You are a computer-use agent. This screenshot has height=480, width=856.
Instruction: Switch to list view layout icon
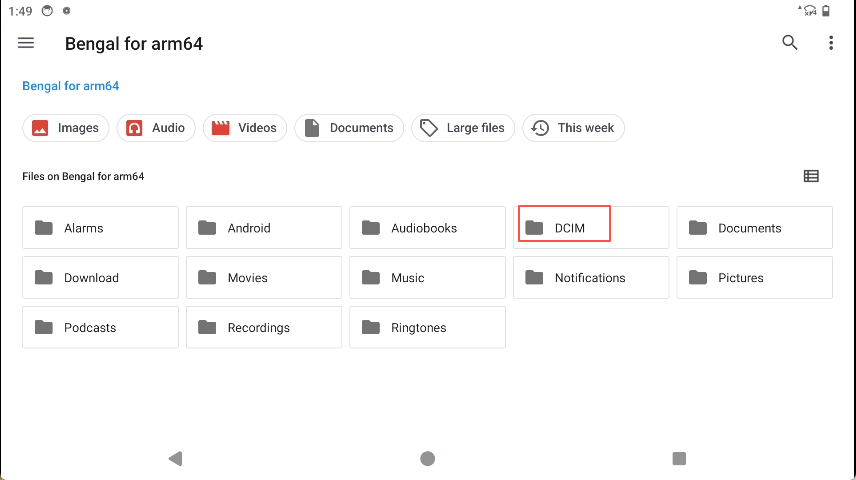tap(811, 176)
